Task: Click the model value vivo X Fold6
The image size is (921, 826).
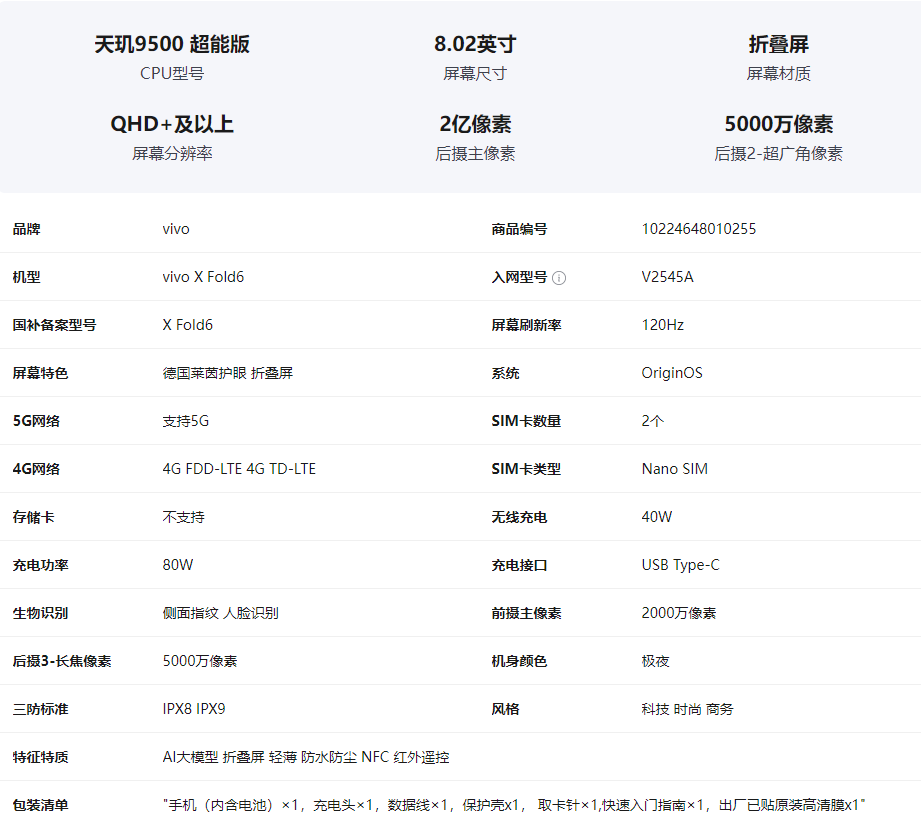Action: pyautogui.click(x=203, y=277)
